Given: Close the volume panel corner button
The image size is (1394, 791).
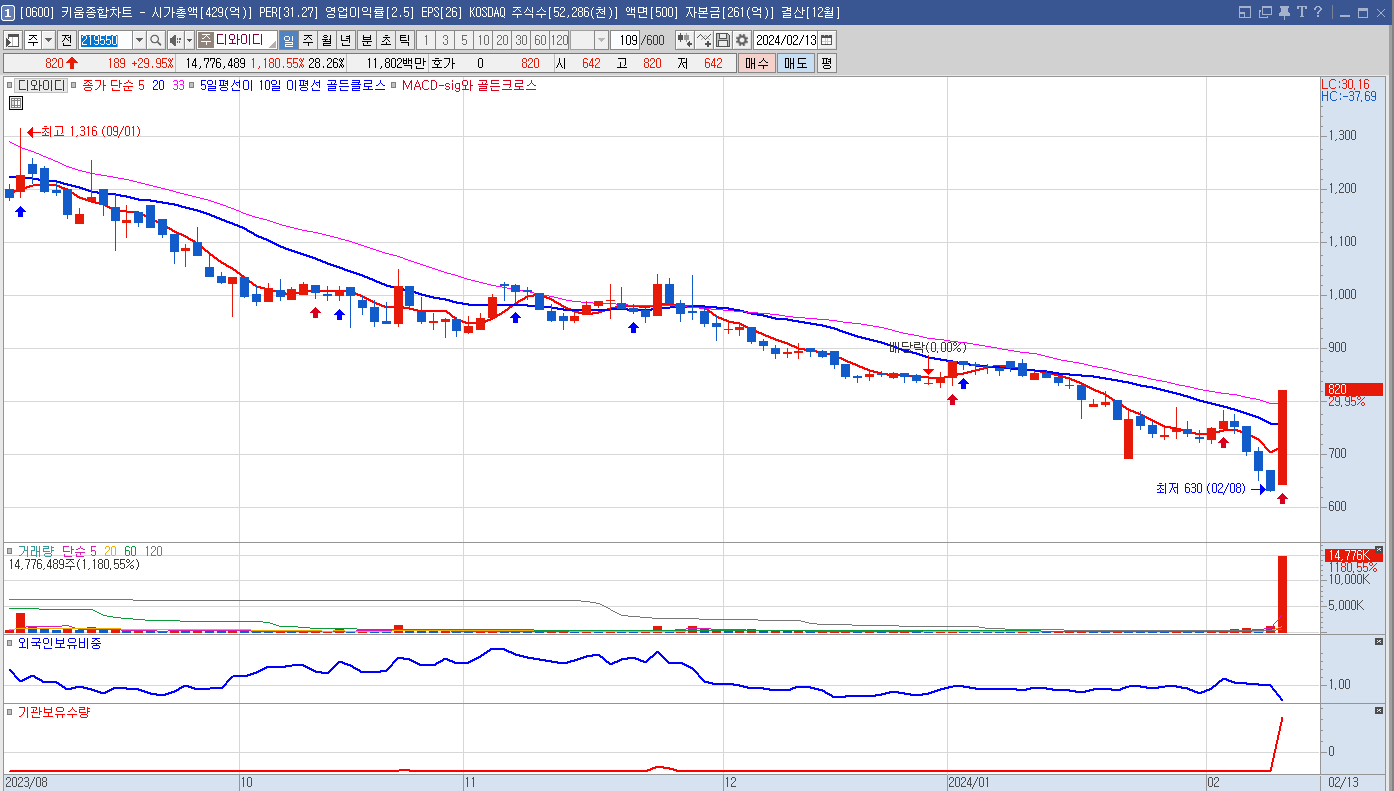Looking at the screenshot, I should tap(1379, 550).
